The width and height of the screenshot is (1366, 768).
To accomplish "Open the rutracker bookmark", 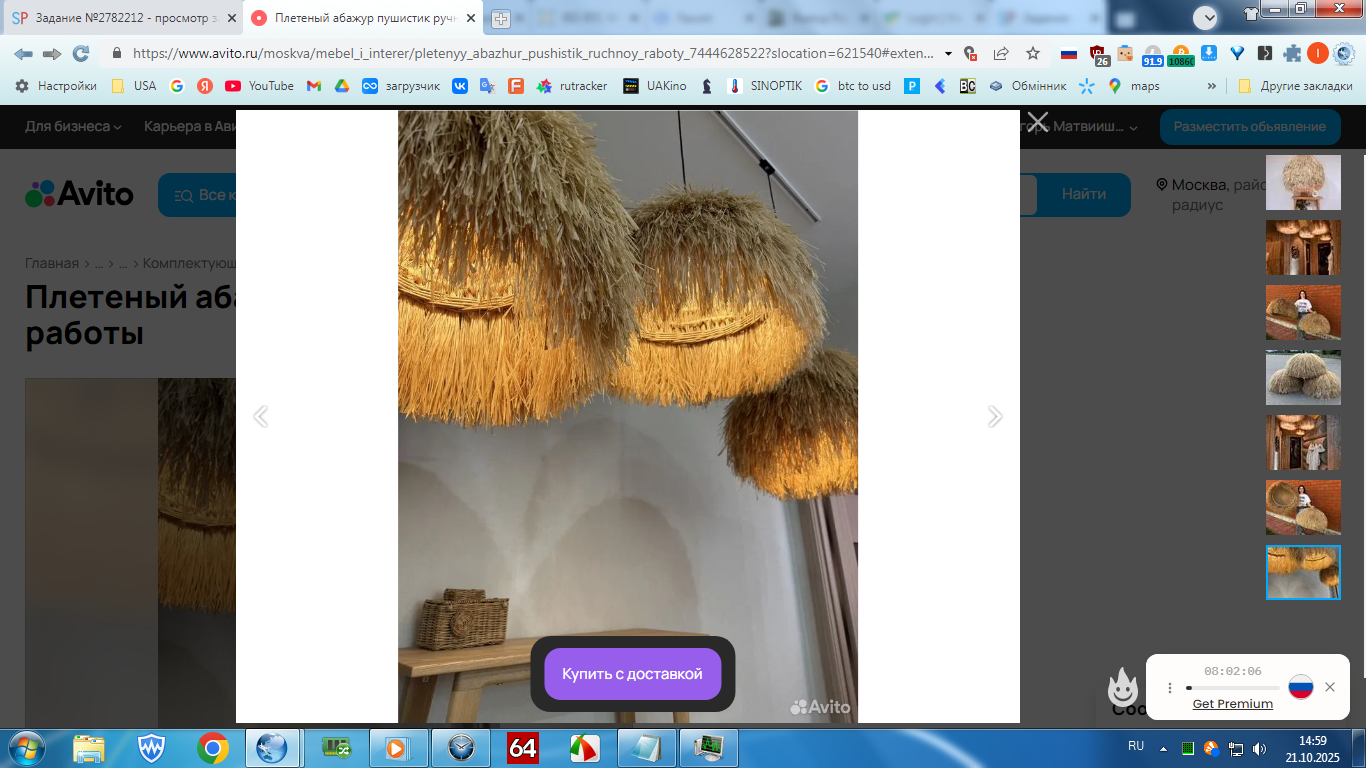I will pyautogui.click(x=572, y=86).
